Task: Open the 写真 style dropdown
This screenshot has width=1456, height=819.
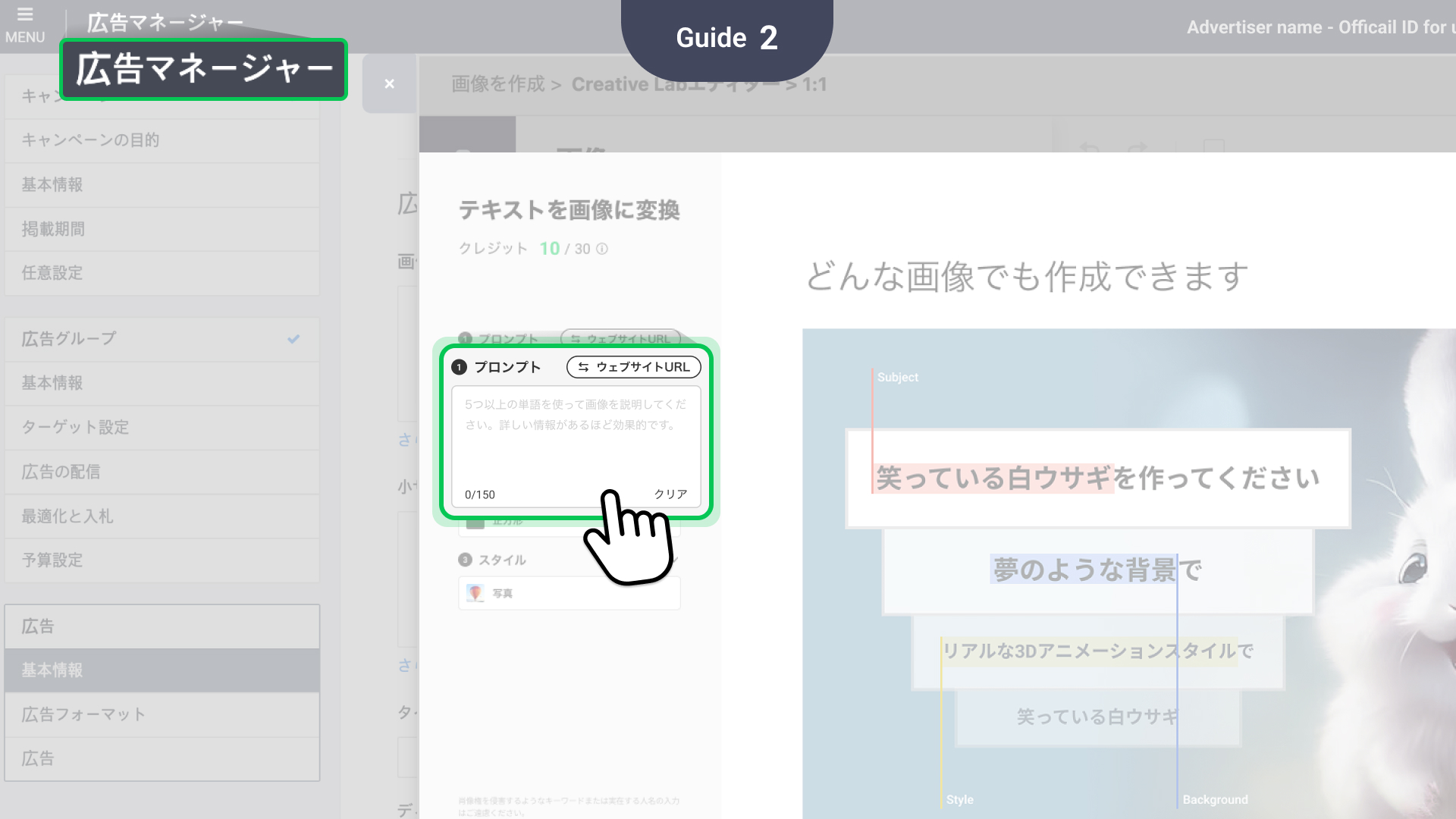Action: point(569,593)
